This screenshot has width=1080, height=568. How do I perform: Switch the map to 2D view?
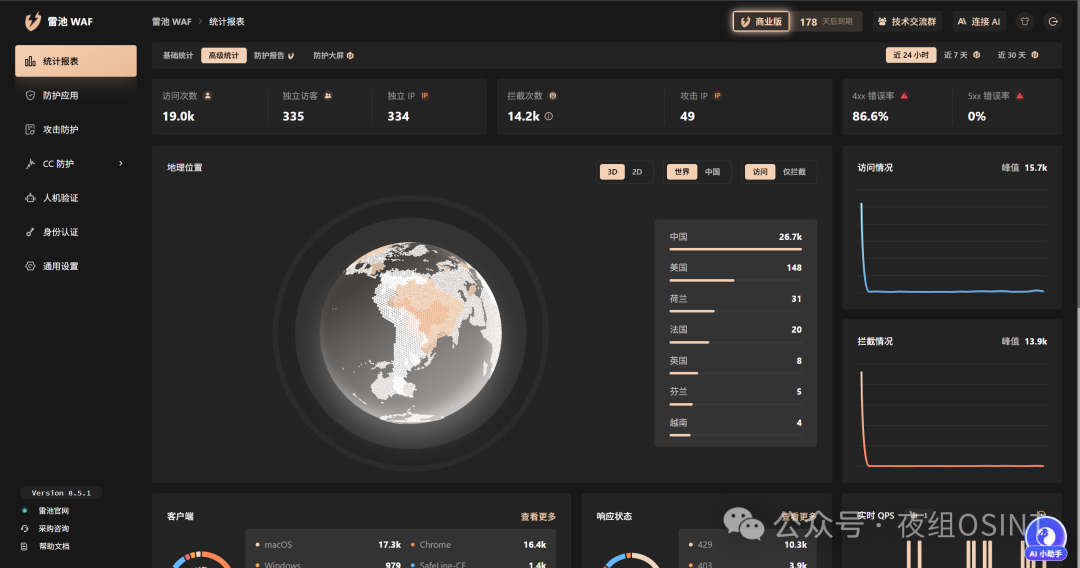637,172
